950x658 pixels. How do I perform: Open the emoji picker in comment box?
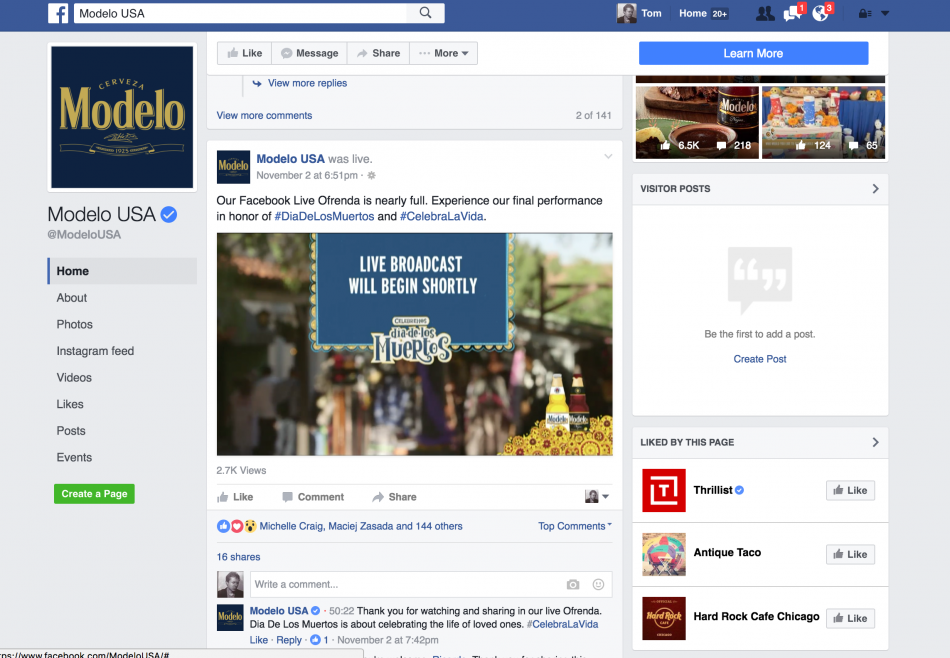click(598, 585)
